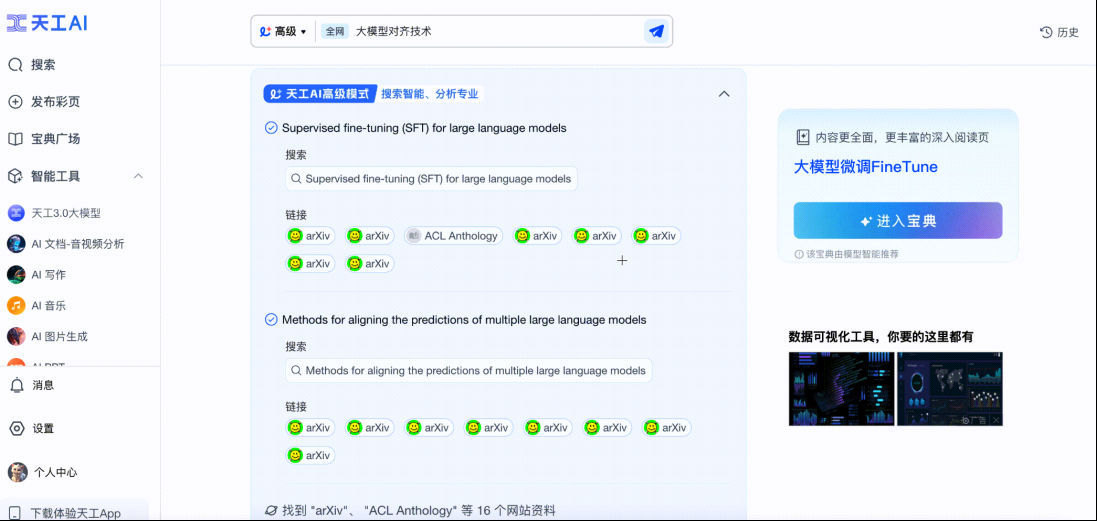The width and height of the screenshot is (1097, 521).
Task: Open AI 写作 tool
Action: [48, 275]
